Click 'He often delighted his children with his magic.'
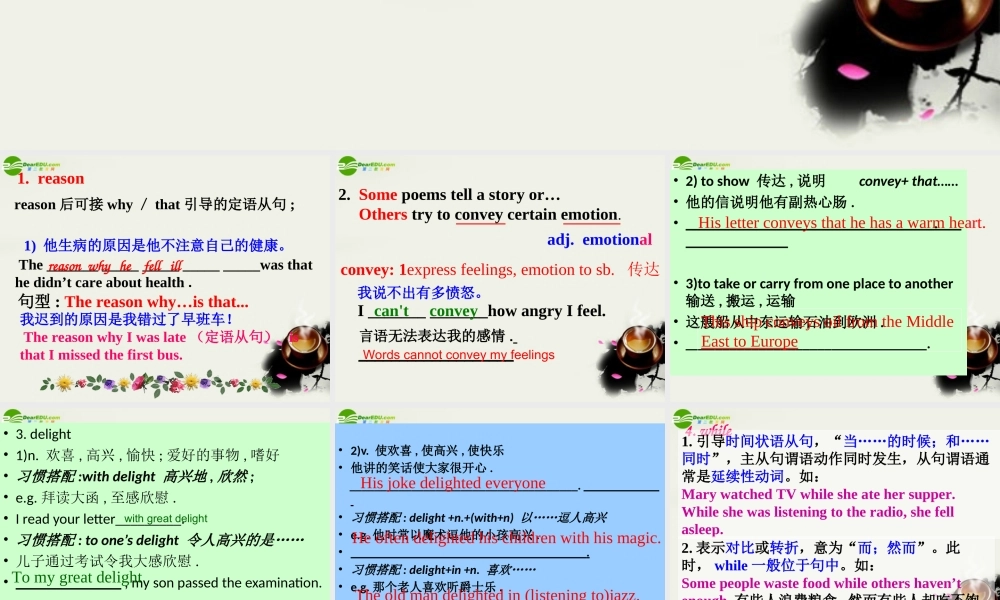Screen dimensions: 1000x600 pyautogui.click(x=506, y=538)
